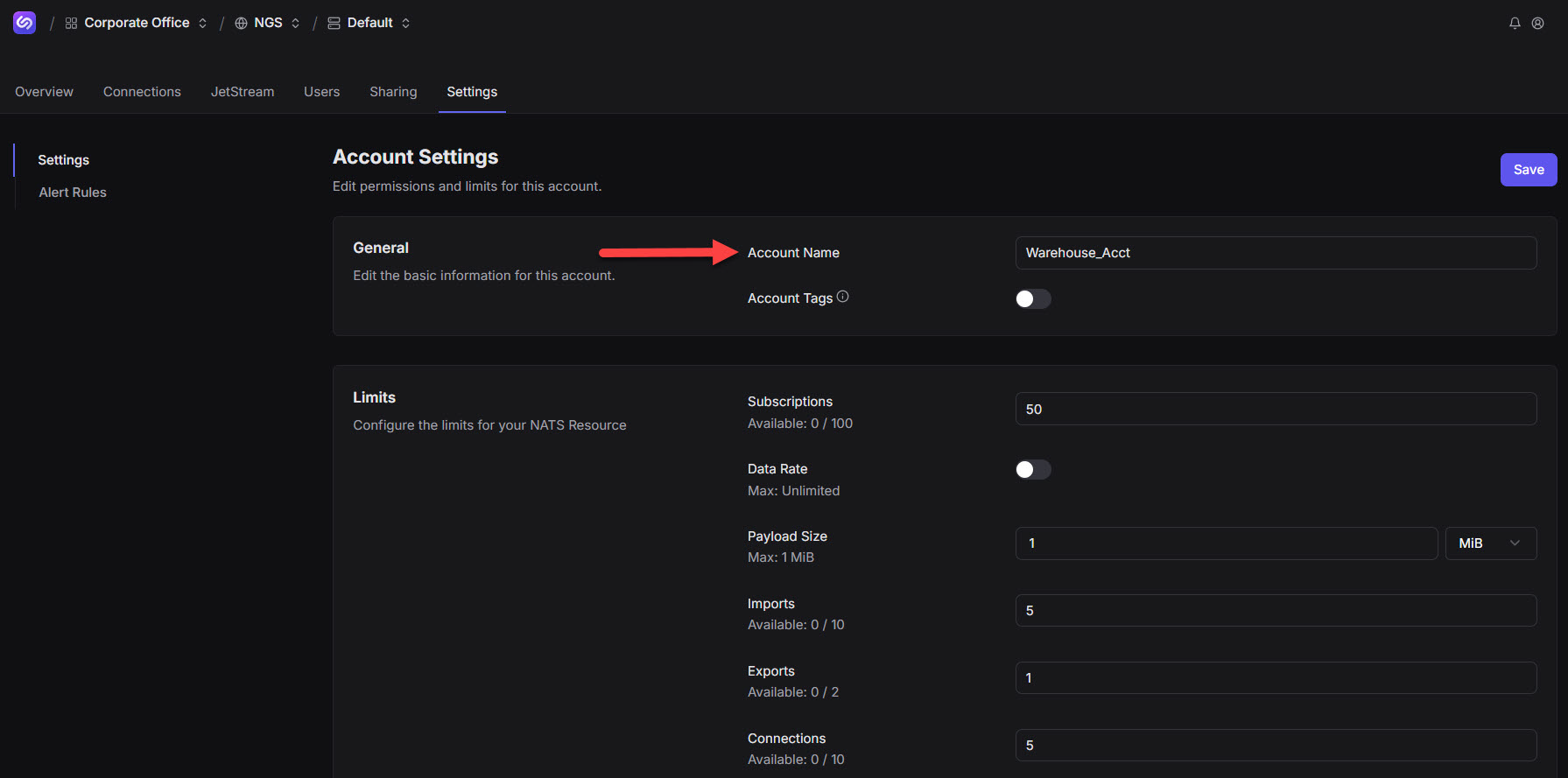Click the Connections limit field
The height and width of the screenshot is (778, 1568).
[x=1276, y=746]
